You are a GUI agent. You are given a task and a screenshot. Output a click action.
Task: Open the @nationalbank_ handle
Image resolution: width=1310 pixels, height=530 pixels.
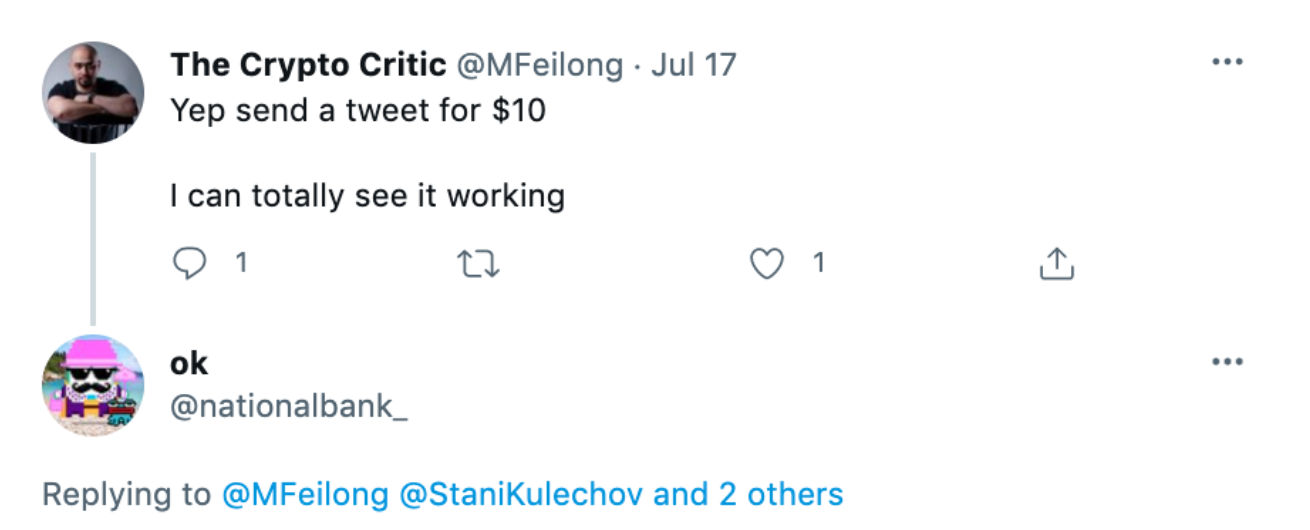[x=289, y=409]
